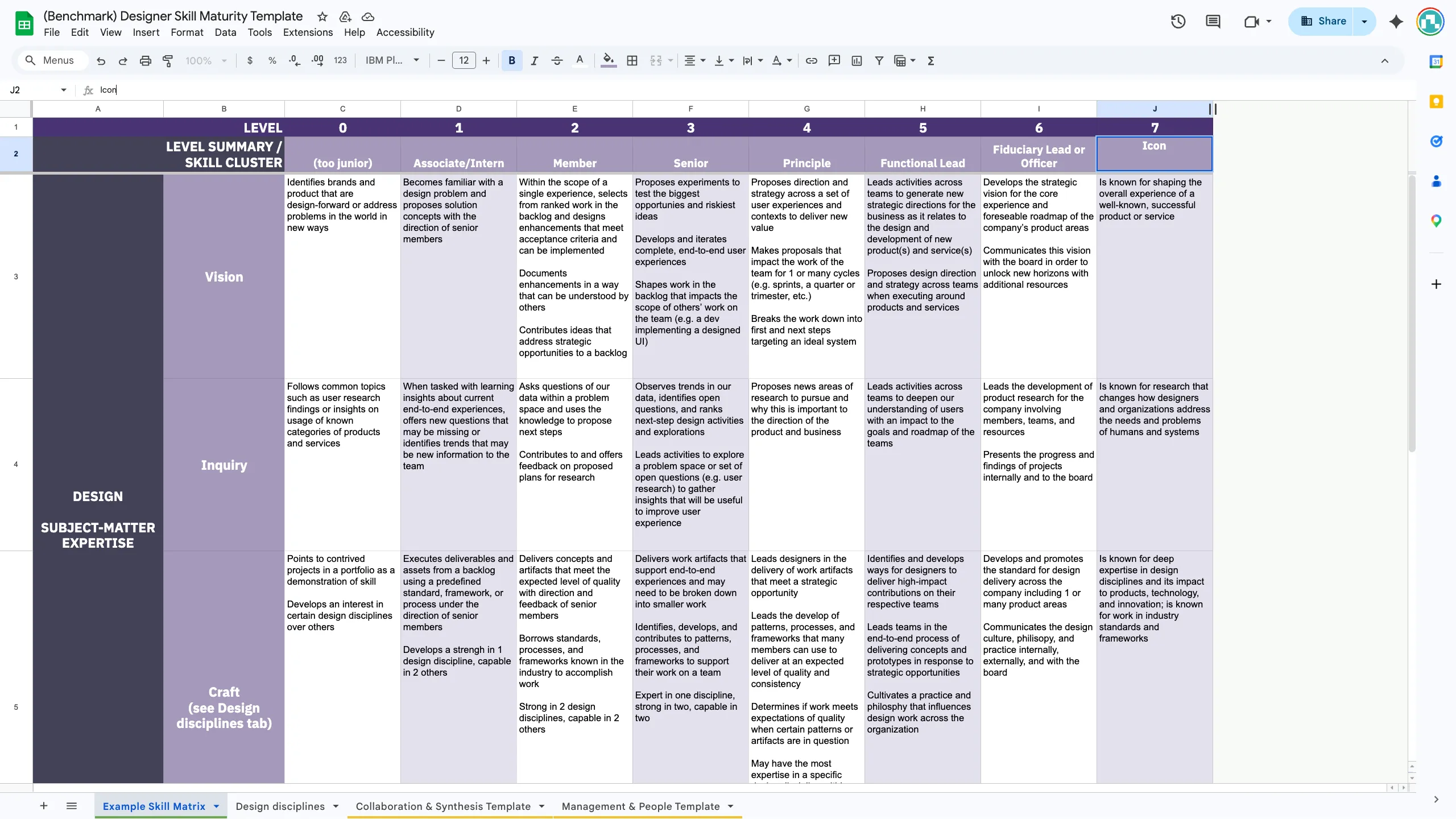This screenshot has height=819, width=1456.
Task: Click Move to folder icon
Action: (x=345, y=16)
